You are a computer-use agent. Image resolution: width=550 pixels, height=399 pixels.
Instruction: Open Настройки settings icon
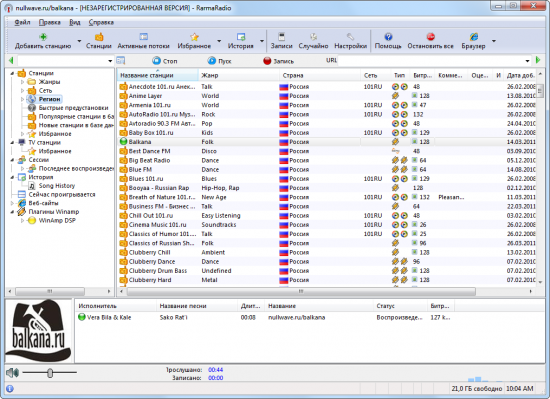(350, 37)
